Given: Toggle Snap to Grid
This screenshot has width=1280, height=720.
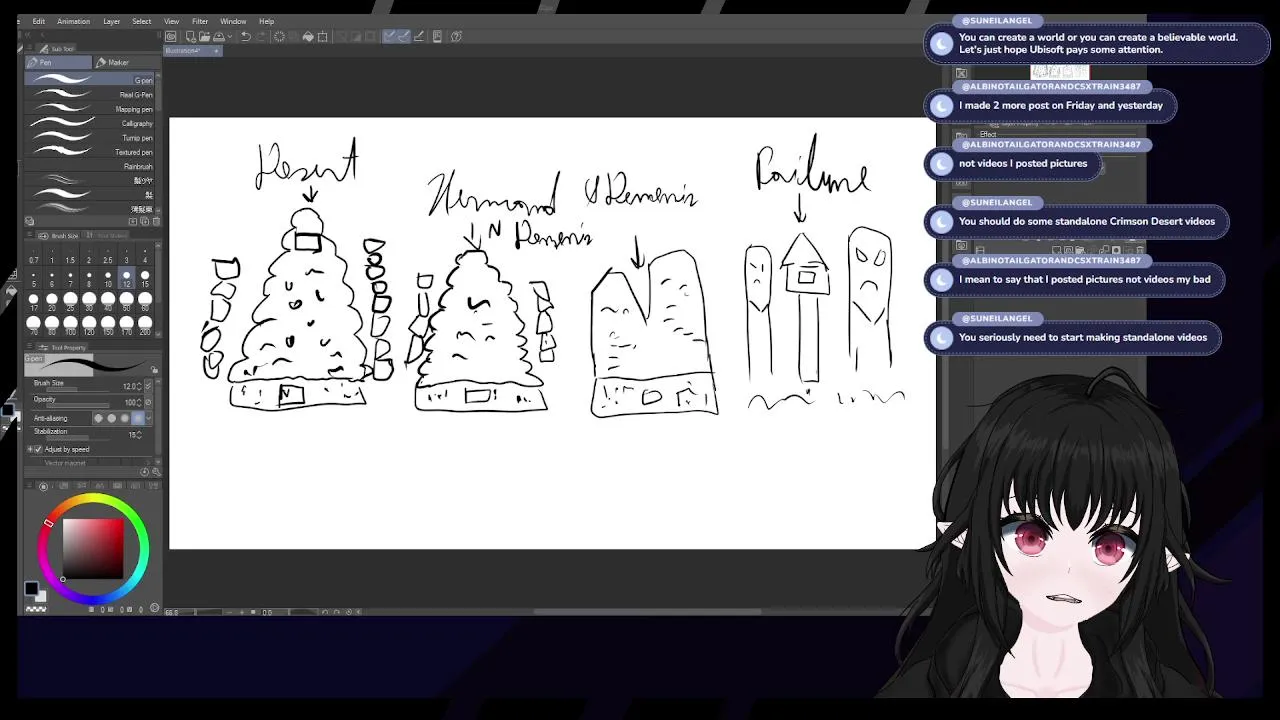Looking at the screenshot, I should coord(419,37).
